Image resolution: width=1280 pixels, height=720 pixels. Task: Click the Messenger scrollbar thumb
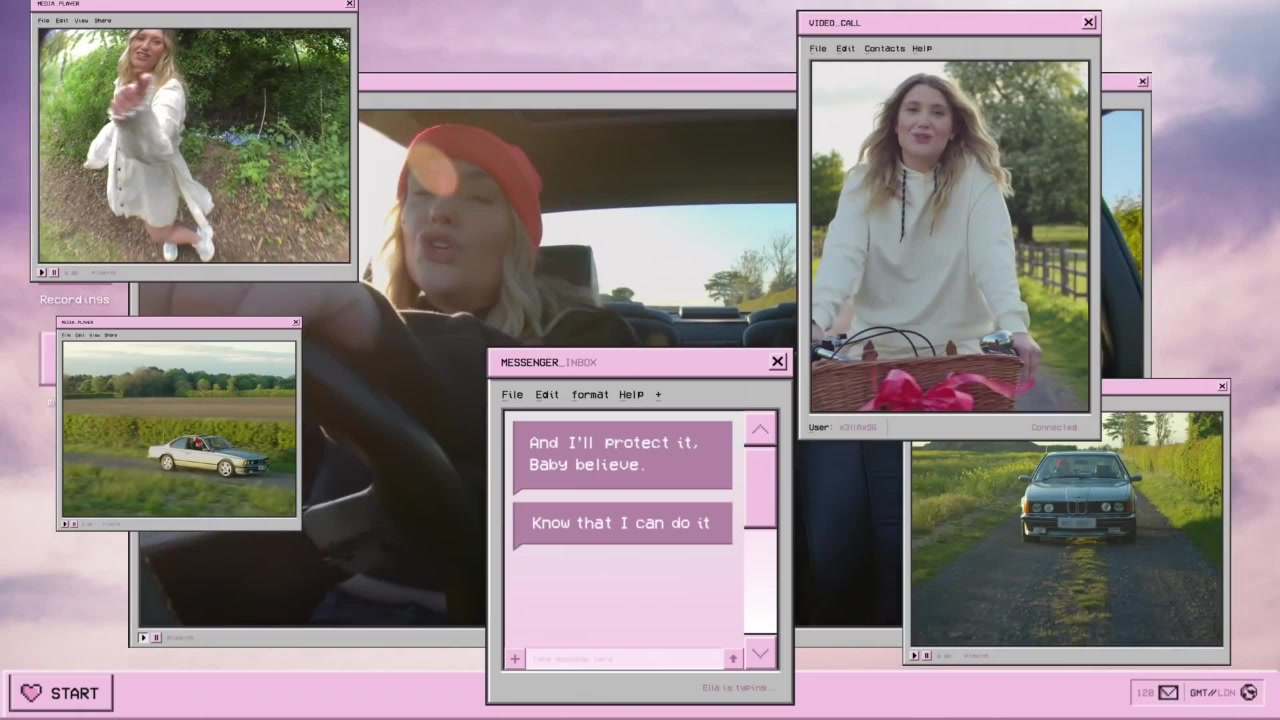[760, 487]
